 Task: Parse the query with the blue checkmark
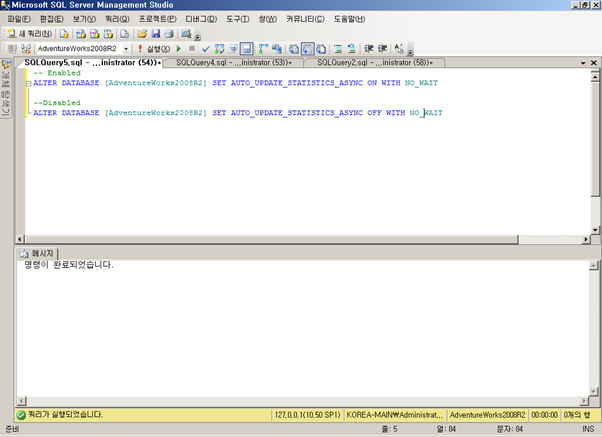(206, 49)
